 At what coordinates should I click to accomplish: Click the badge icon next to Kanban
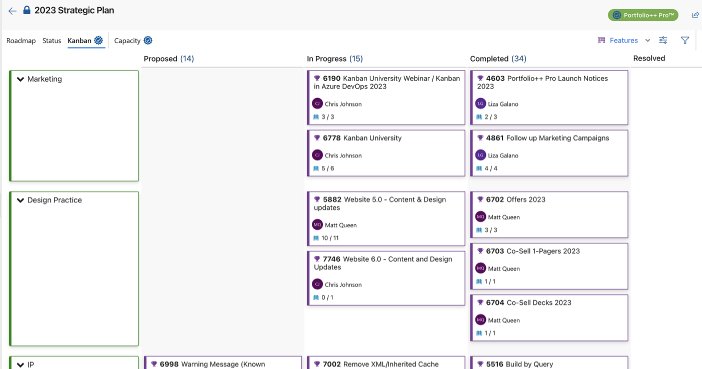coord(98,40)
